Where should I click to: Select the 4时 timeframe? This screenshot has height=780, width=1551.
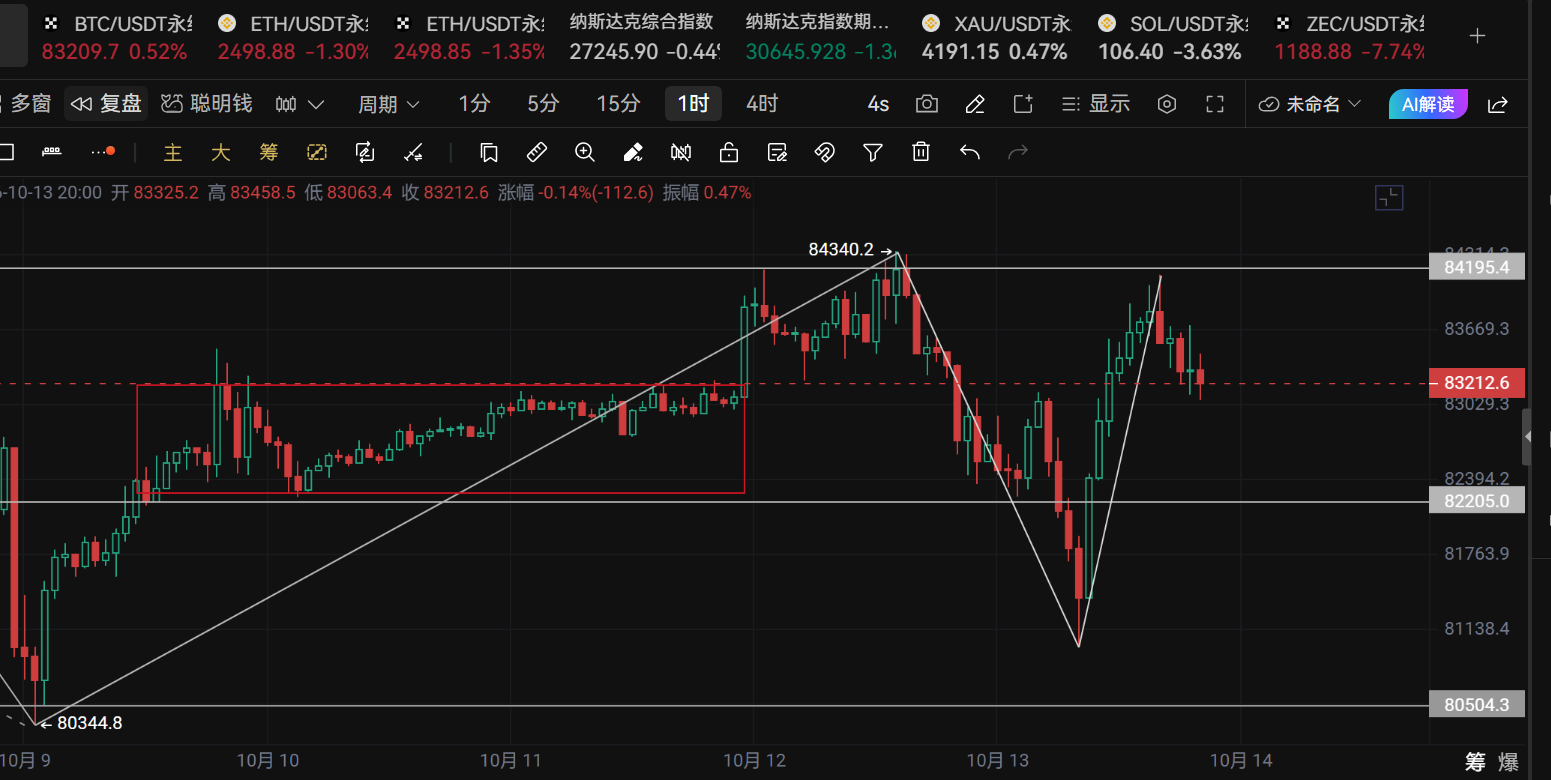pyautogui.click(x=762, y=104)
